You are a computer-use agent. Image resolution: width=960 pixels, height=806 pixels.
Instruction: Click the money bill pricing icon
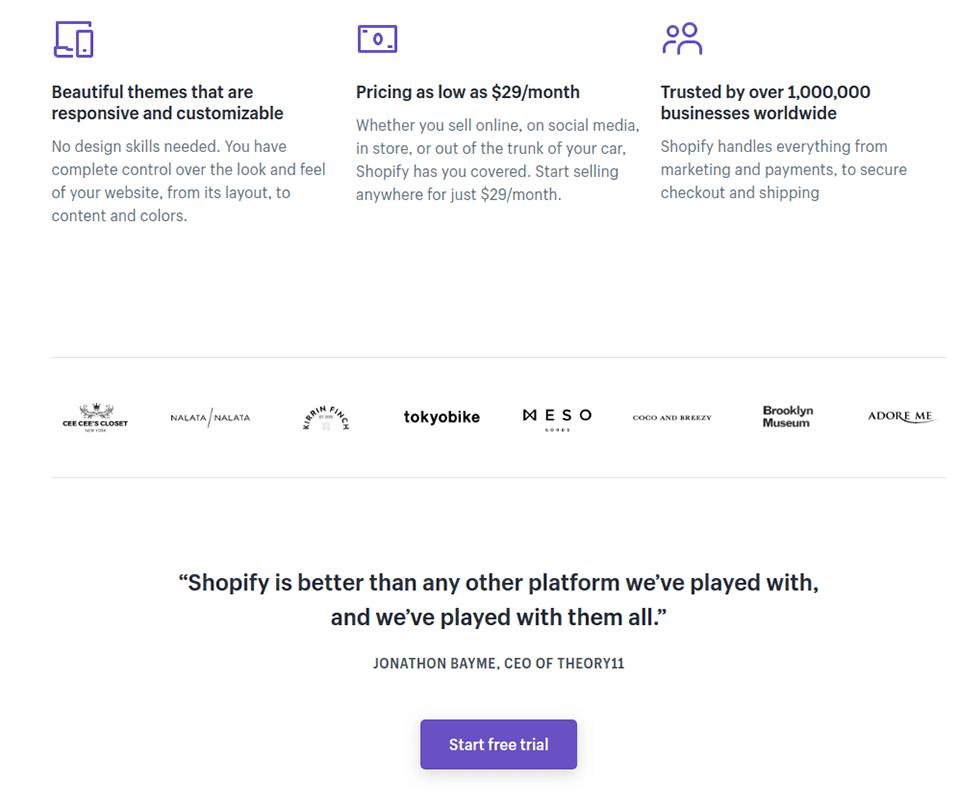click(377, 39)
